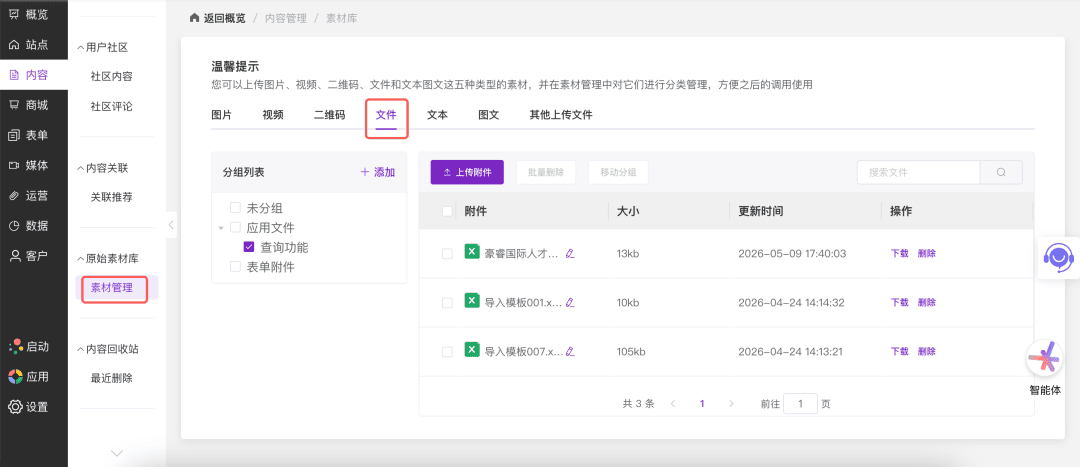Image resolution: width=1080 pixels, height=467 pixels.
Task: Click rename pencil icon for 导入模板001 file
Action: click(570, 302)
